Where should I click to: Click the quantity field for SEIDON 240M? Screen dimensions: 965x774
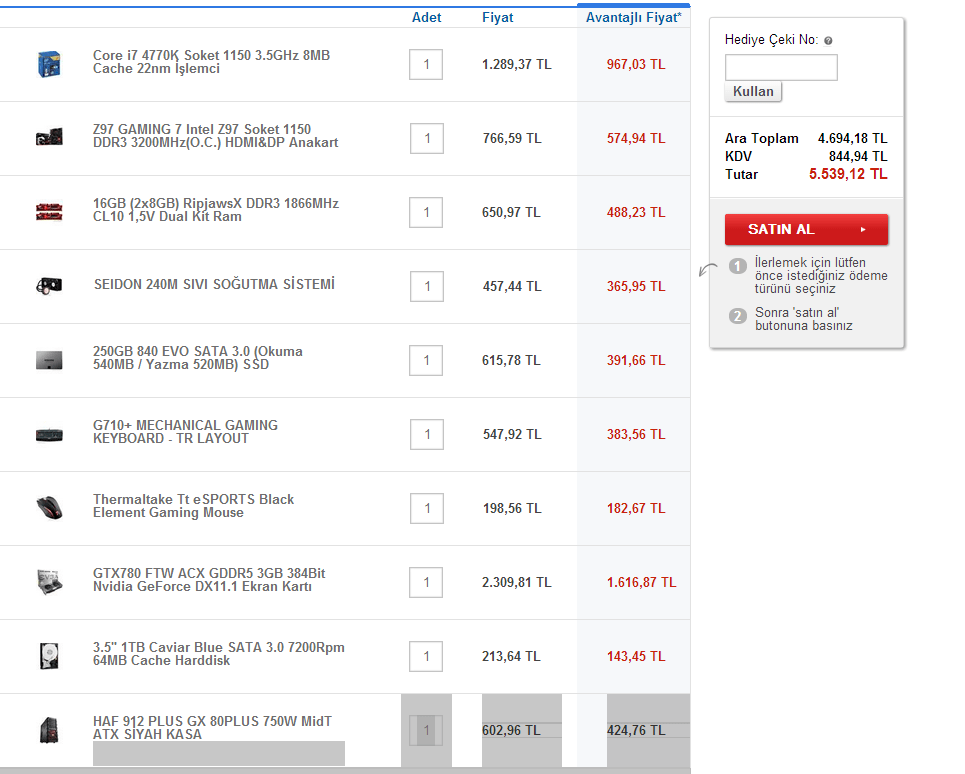click(x=426, y=286)
